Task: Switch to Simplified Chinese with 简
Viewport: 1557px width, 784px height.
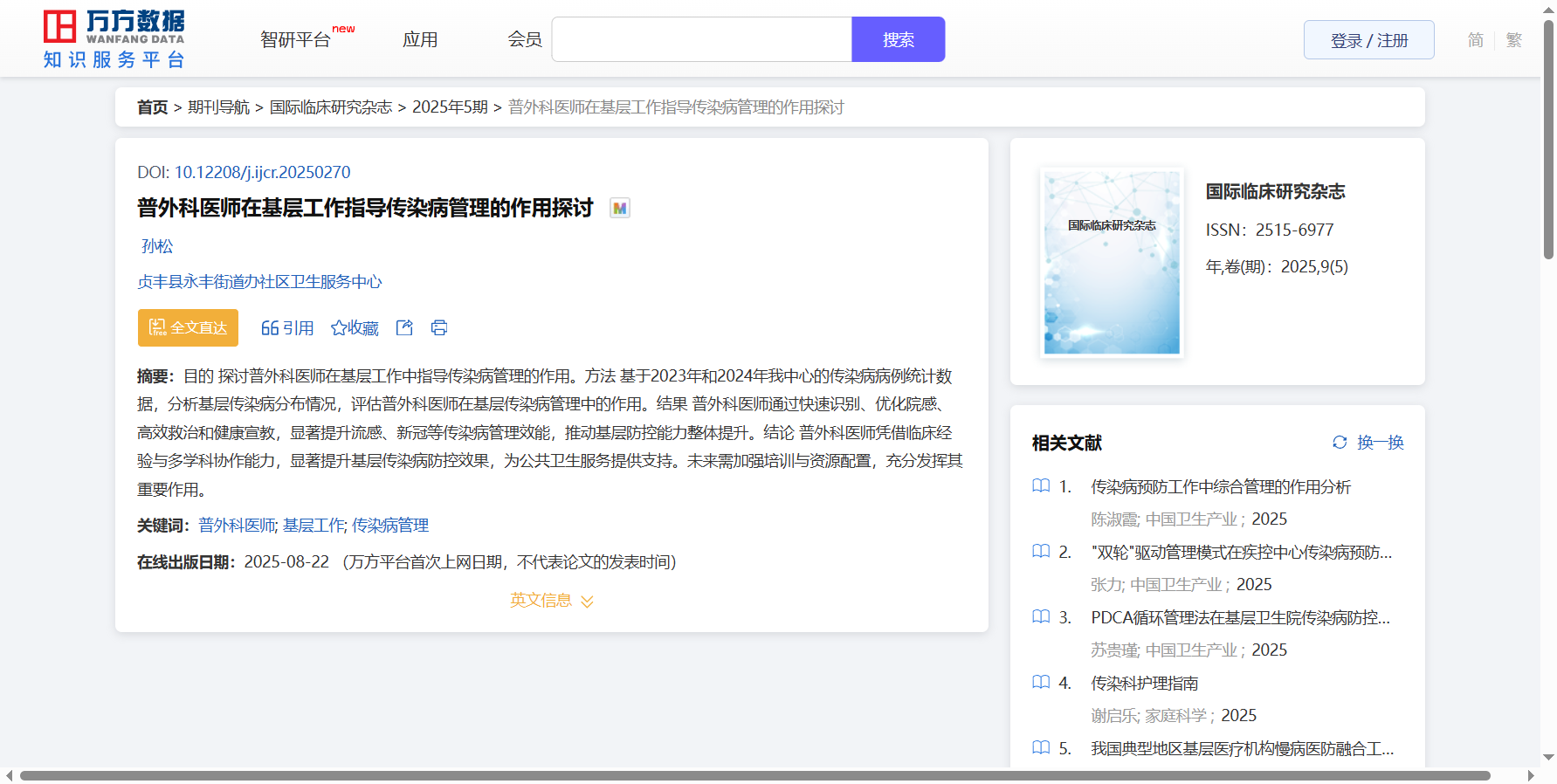Action: point(1475,40)
